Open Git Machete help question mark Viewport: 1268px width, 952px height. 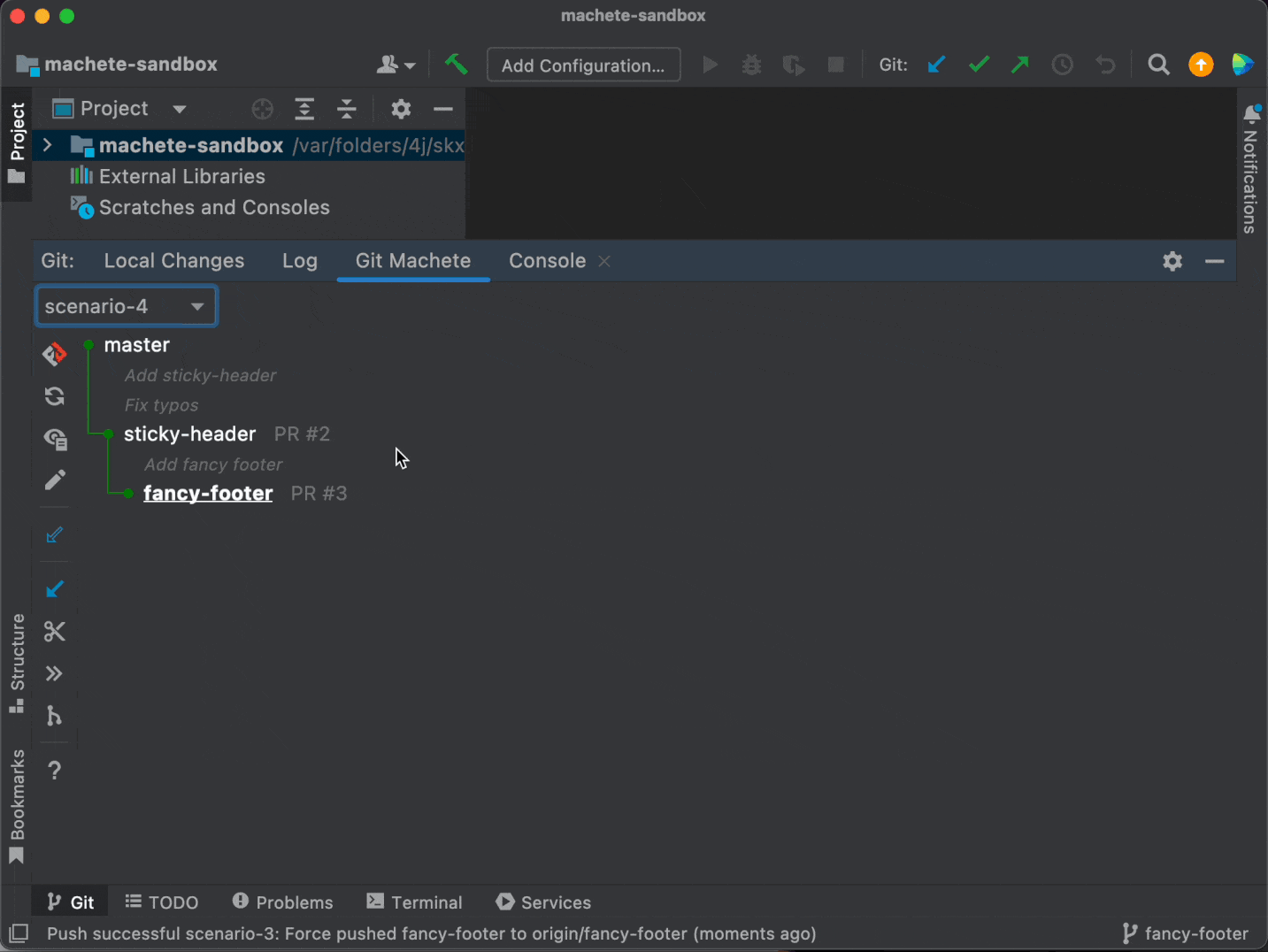(54, 770)
